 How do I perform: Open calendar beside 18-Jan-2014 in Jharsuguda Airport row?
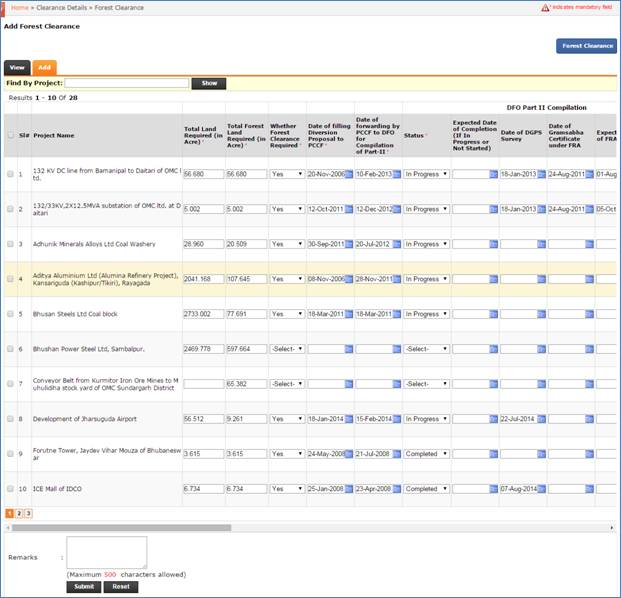[349, 419]
